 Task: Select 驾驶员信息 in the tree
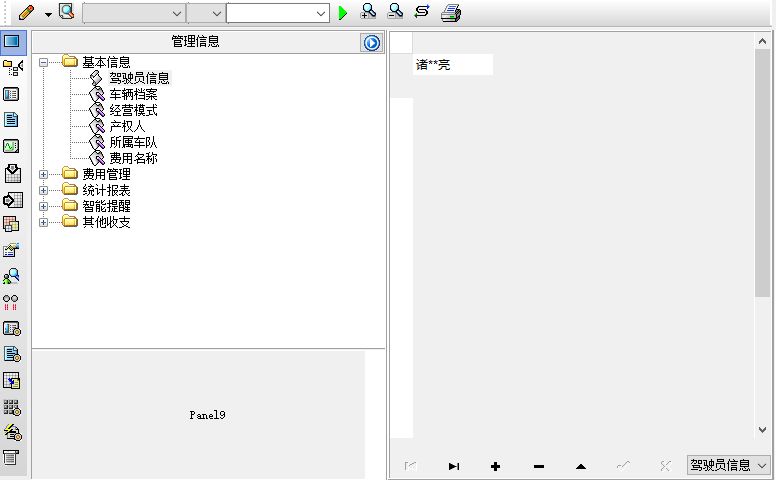coord(139,78)
